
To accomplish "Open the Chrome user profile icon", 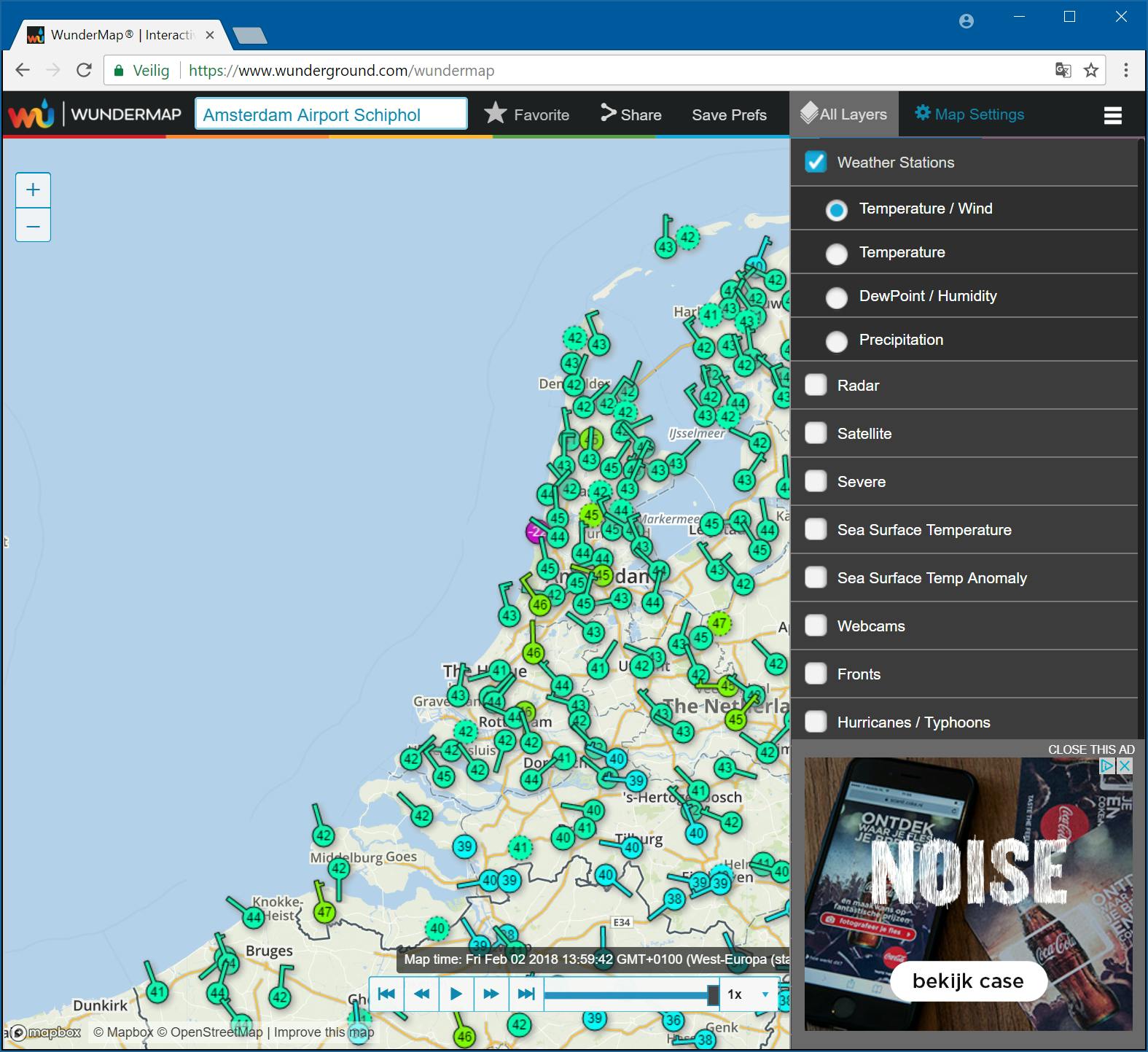I will tap(967, 21).
